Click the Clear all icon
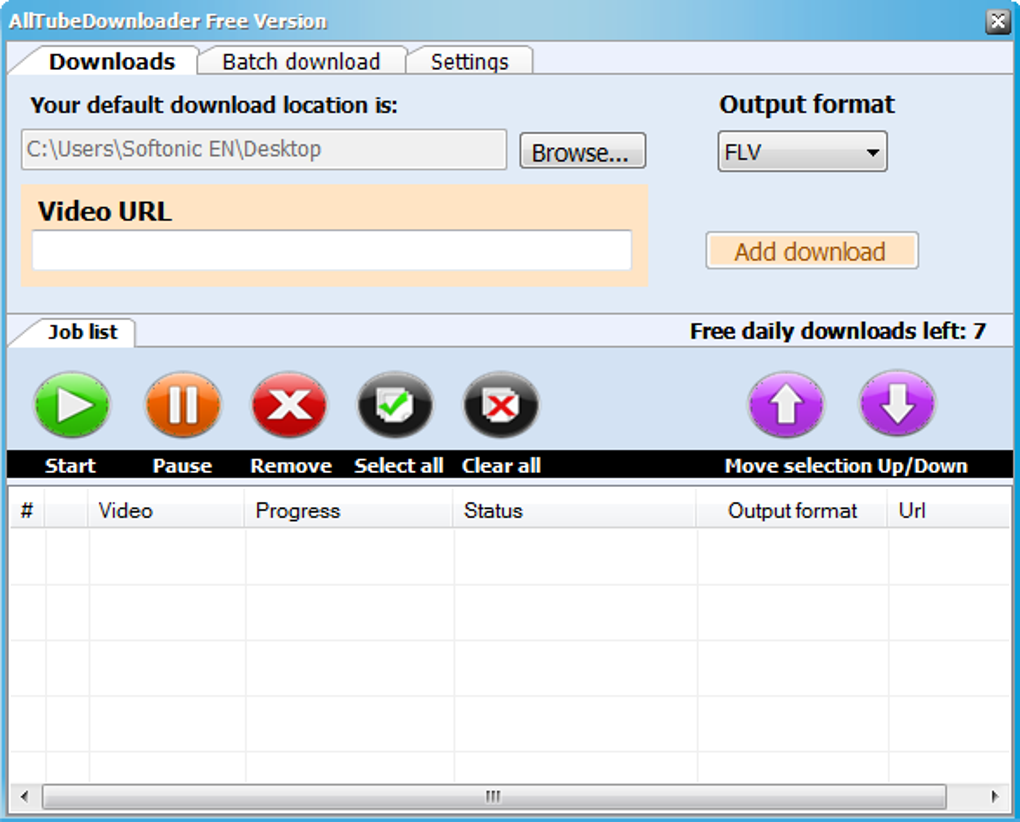 pos(501,404)
